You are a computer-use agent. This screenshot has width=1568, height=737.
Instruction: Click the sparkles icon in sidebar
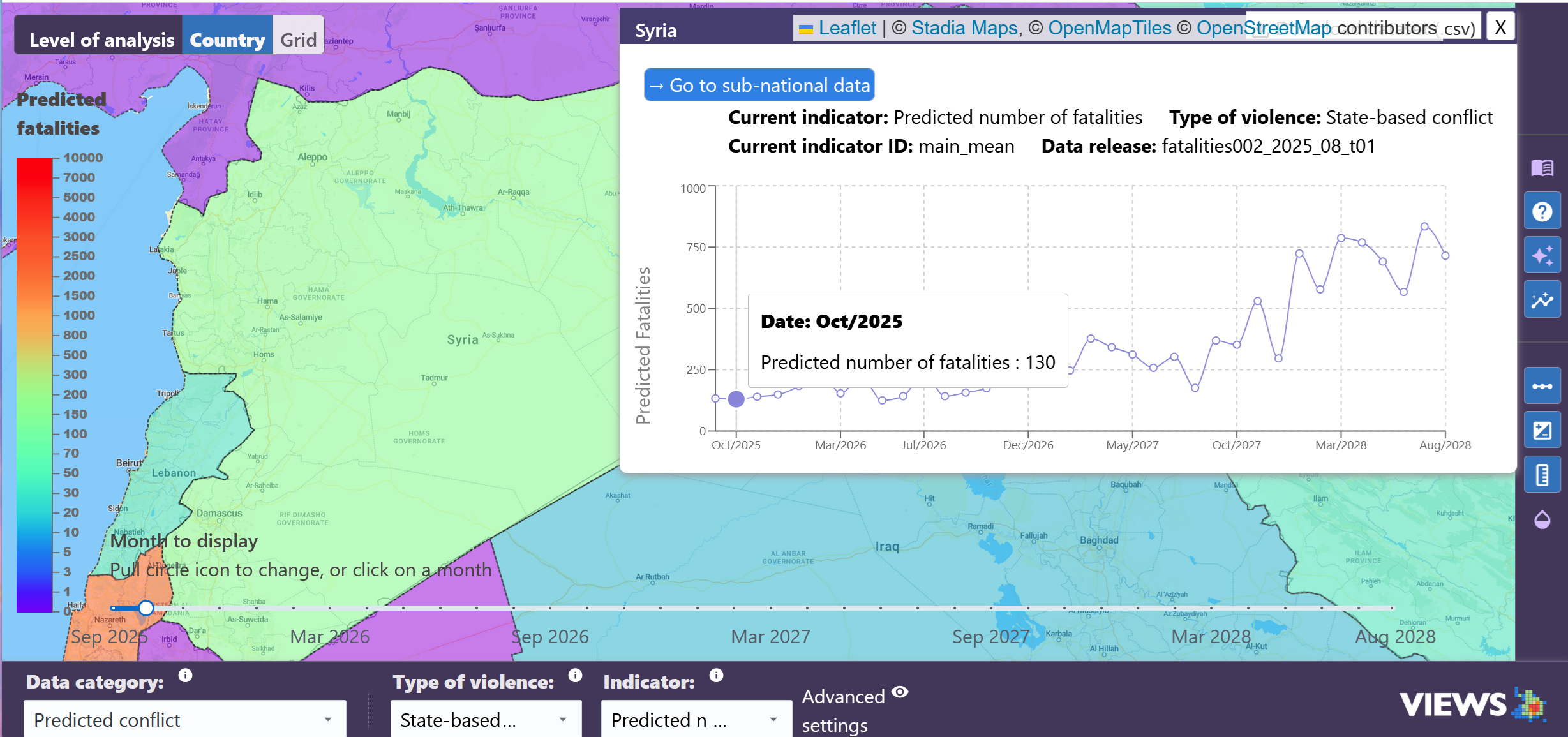tap(1542, 255)
